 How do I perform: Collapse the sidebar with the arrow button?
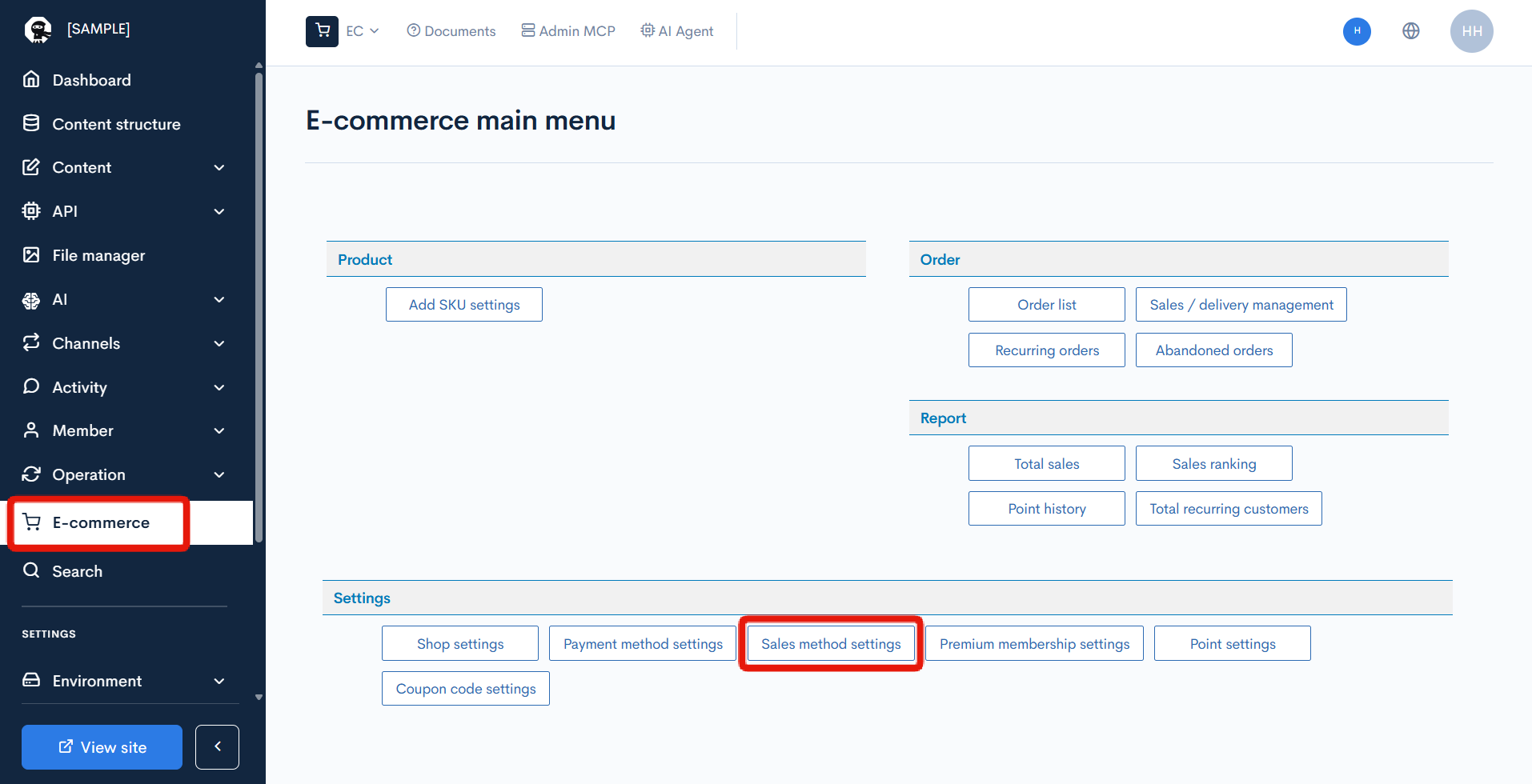coord(217,746)
